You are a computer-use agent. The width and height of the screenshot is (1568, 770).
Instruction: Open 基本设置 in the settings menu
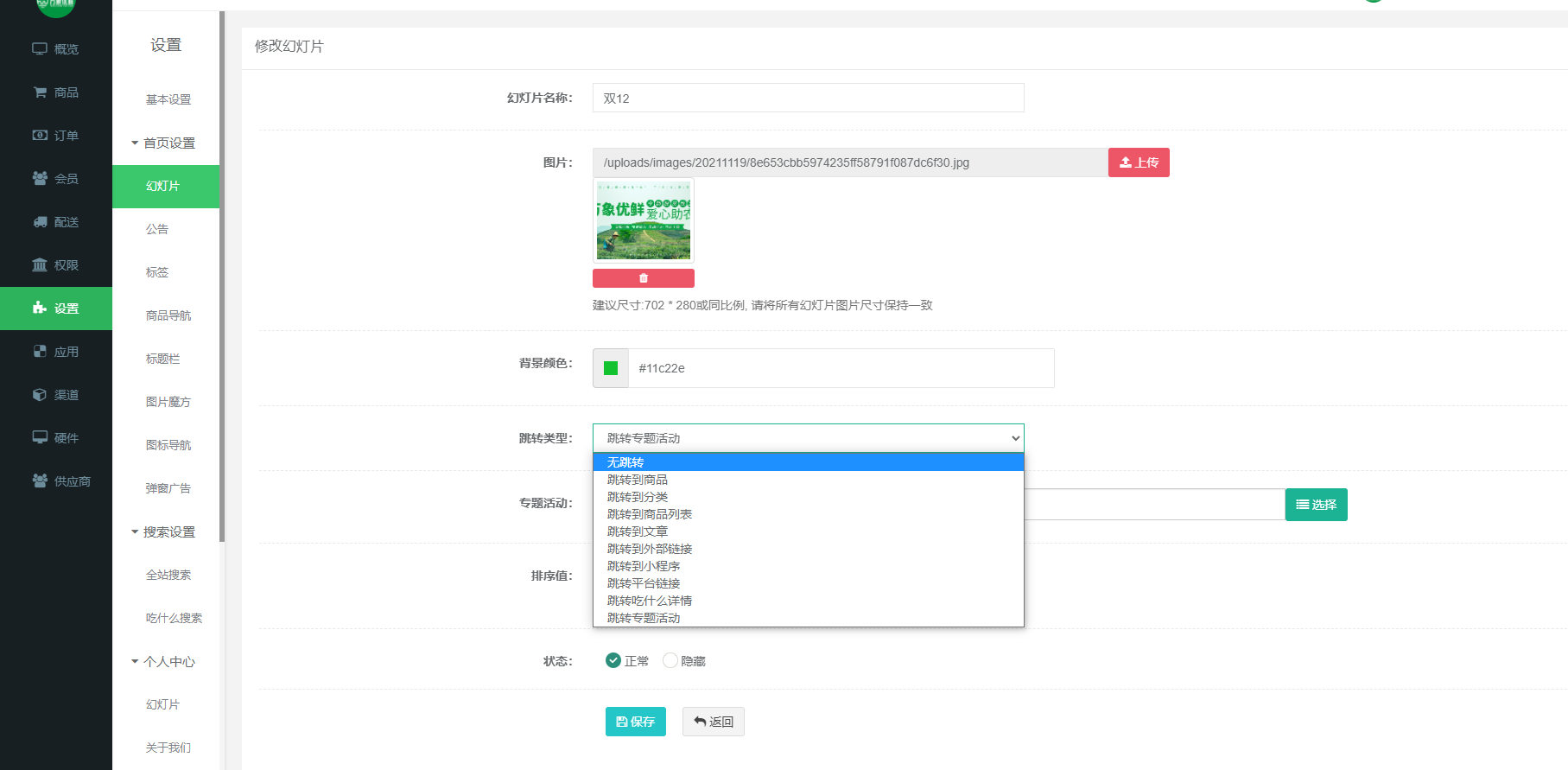[x=168, y=100]
